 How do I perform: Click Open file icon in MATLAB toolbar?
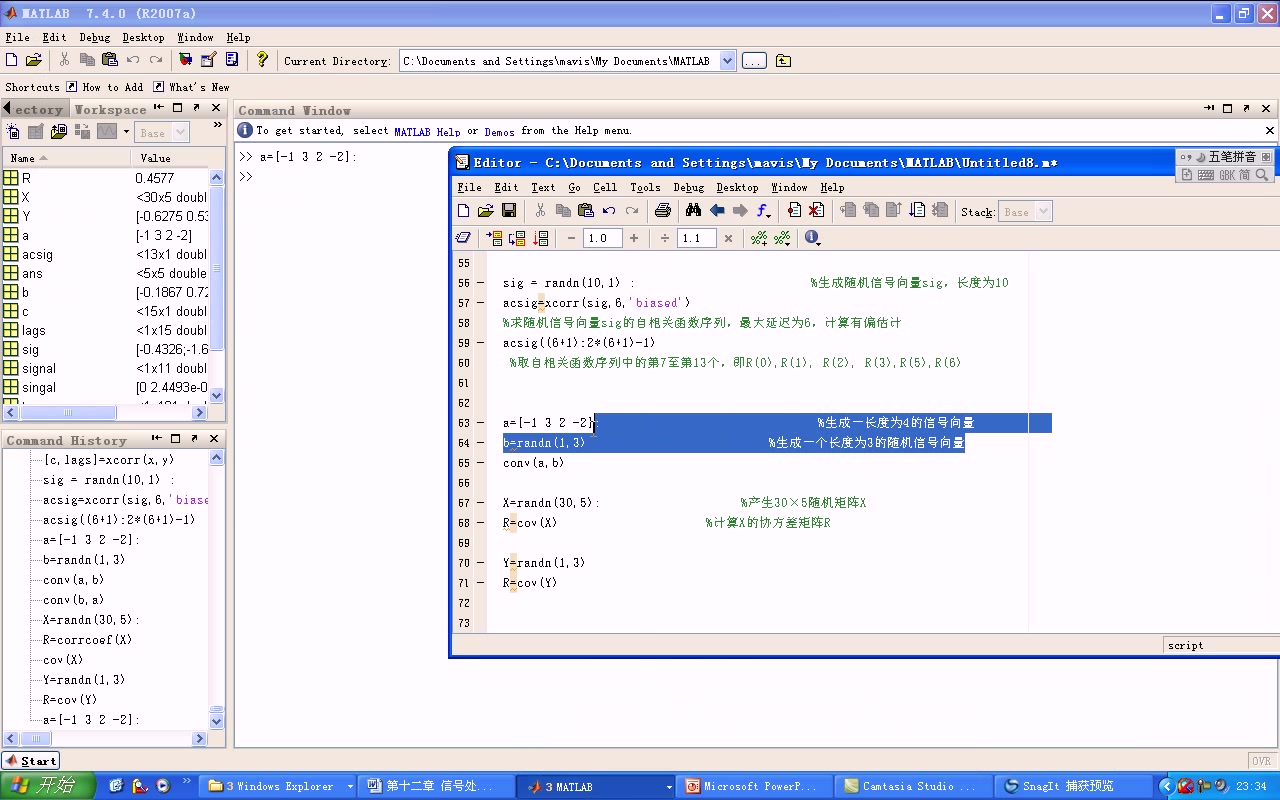(34, 60)
